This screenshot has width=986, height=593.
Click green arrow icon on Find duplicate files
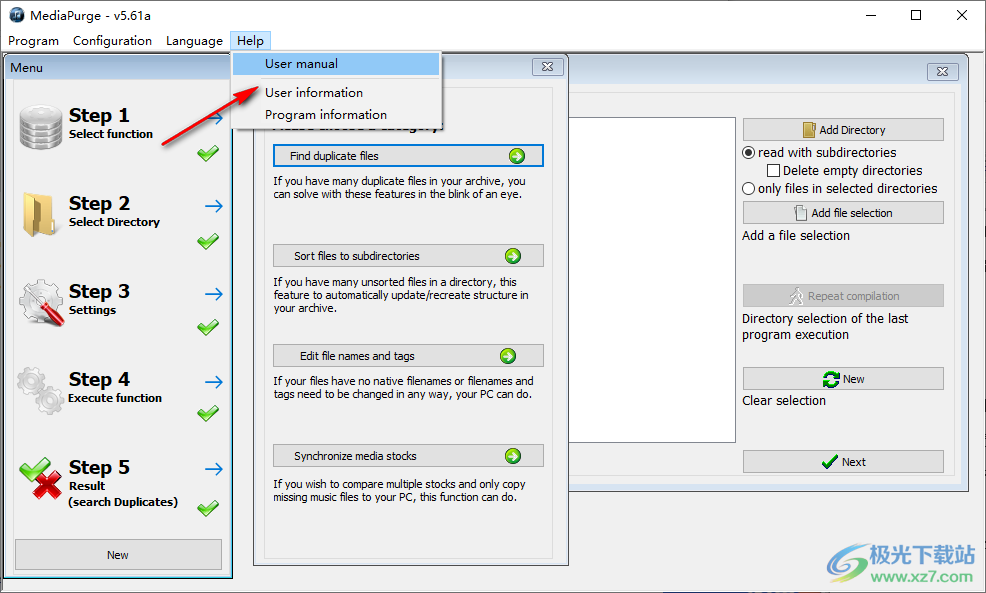(x=517, y=156)
